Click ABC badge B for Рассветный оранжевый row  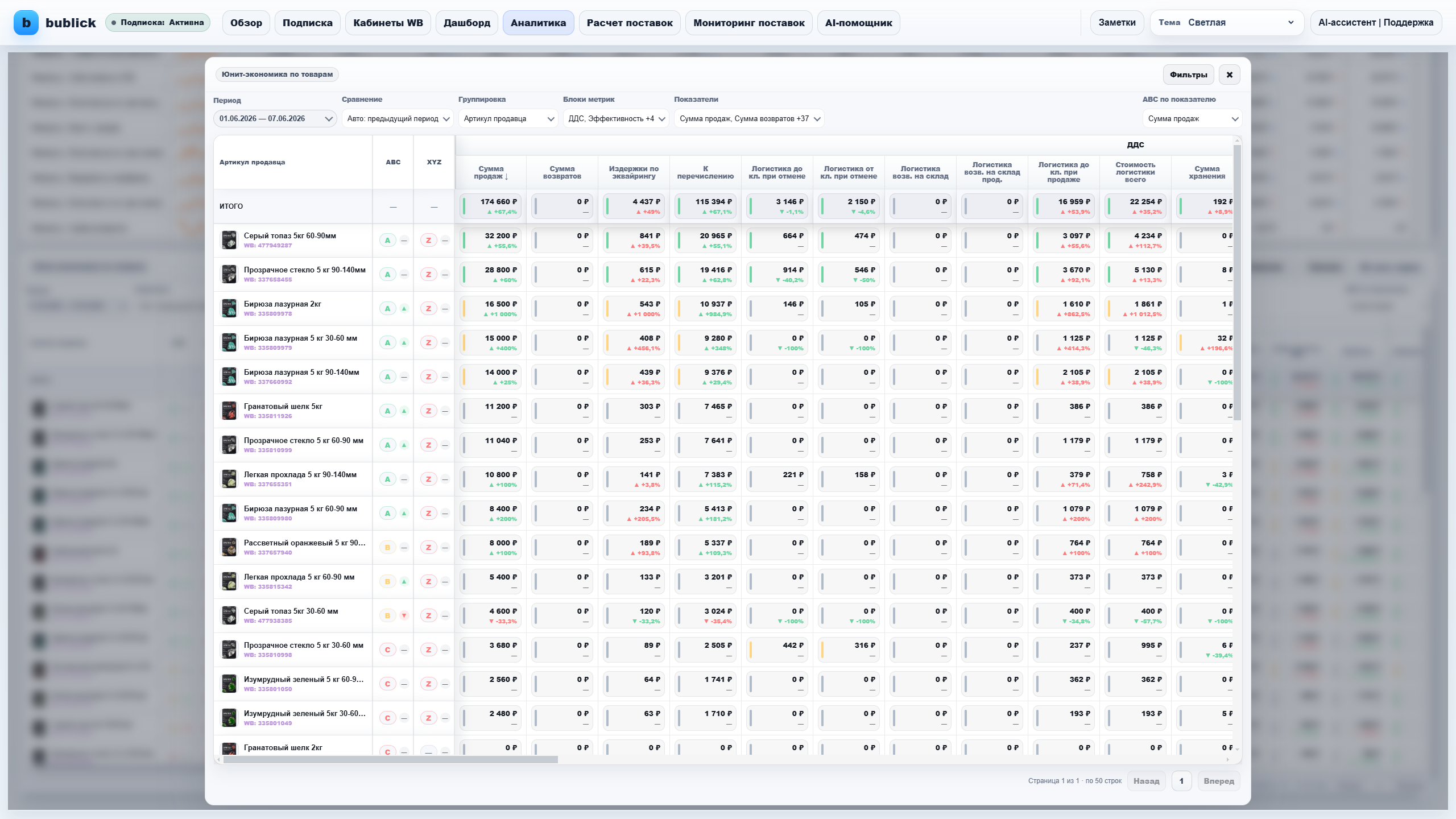click(x=388, y=547)
